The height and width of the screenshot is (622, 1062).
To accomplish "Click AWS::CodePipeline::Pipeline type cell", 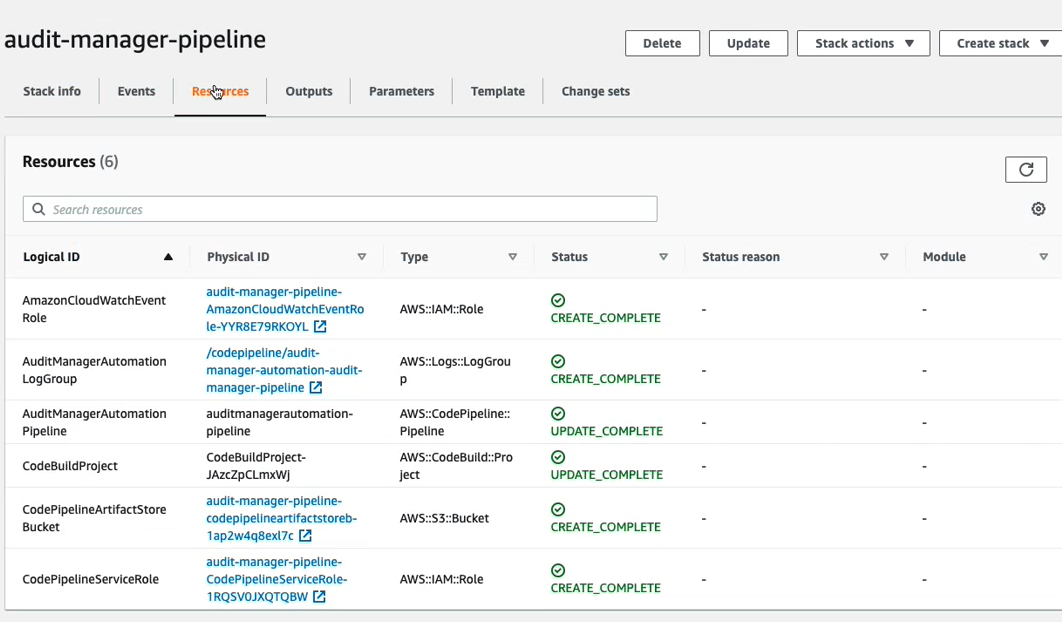I will [454, 422].
